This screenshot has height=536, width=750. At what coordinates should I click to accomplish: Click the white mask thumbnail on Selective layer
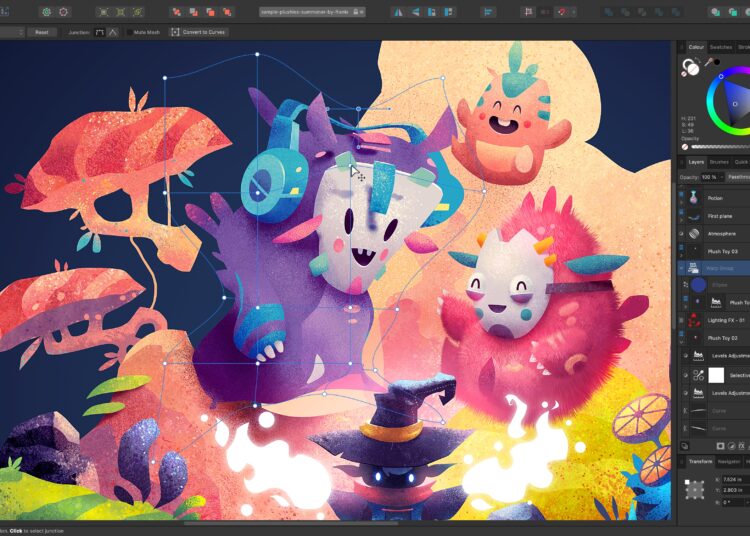point(716,375)
